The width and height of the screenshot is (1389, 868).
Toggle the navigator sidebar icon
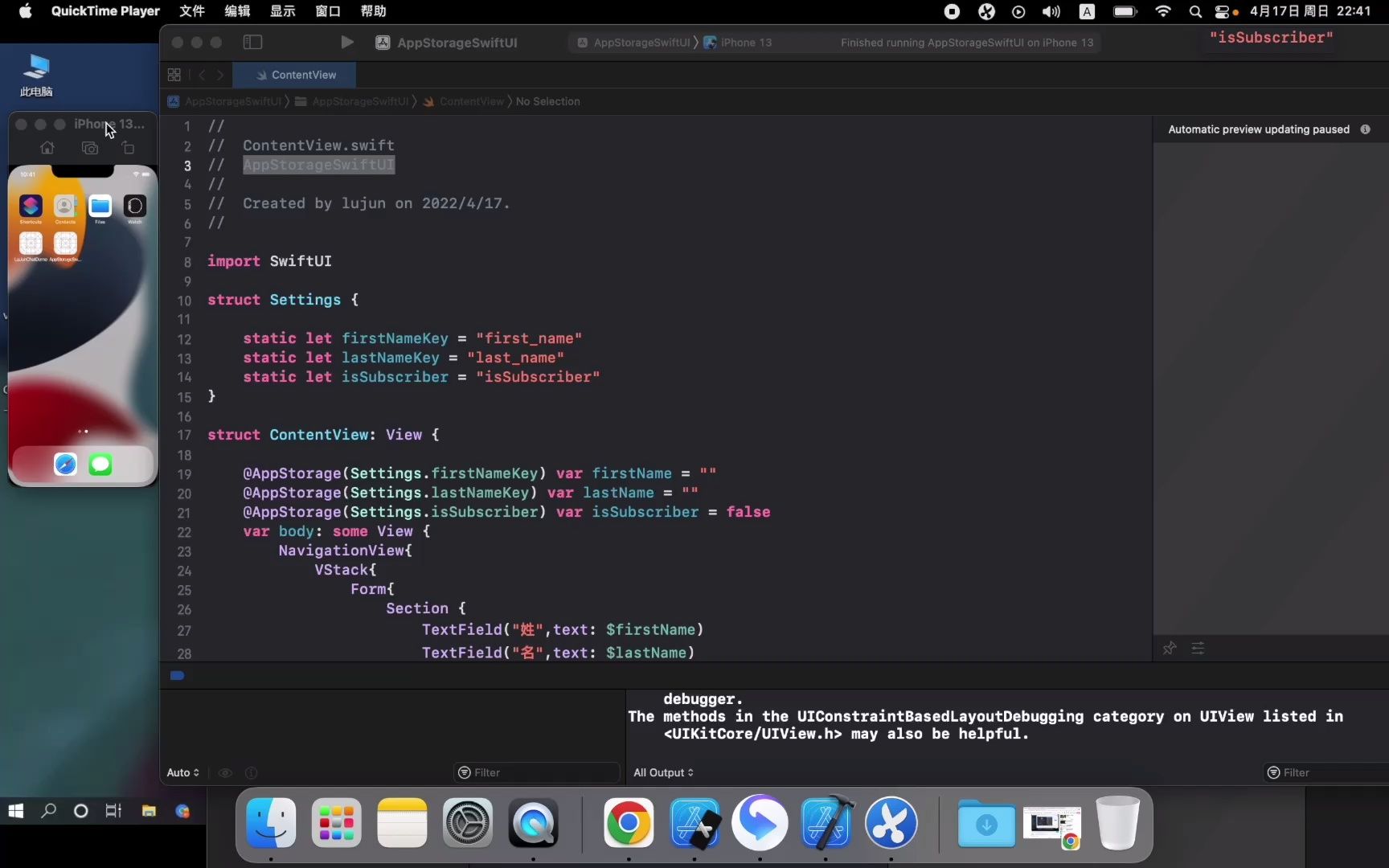pos(252,42)
